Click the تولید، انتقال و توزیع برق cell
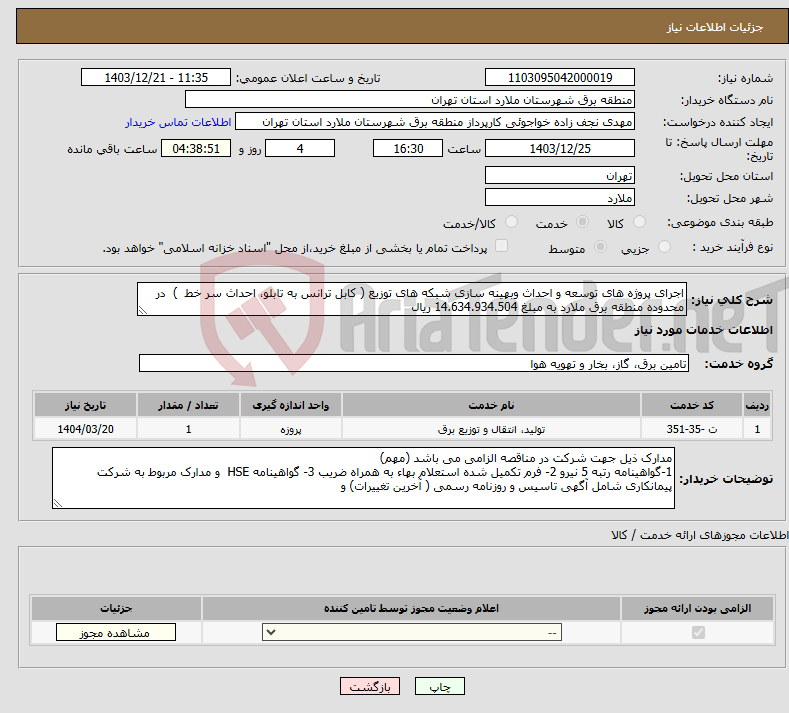This screenshot has width=789, height=713. click(x=491, y=429)
